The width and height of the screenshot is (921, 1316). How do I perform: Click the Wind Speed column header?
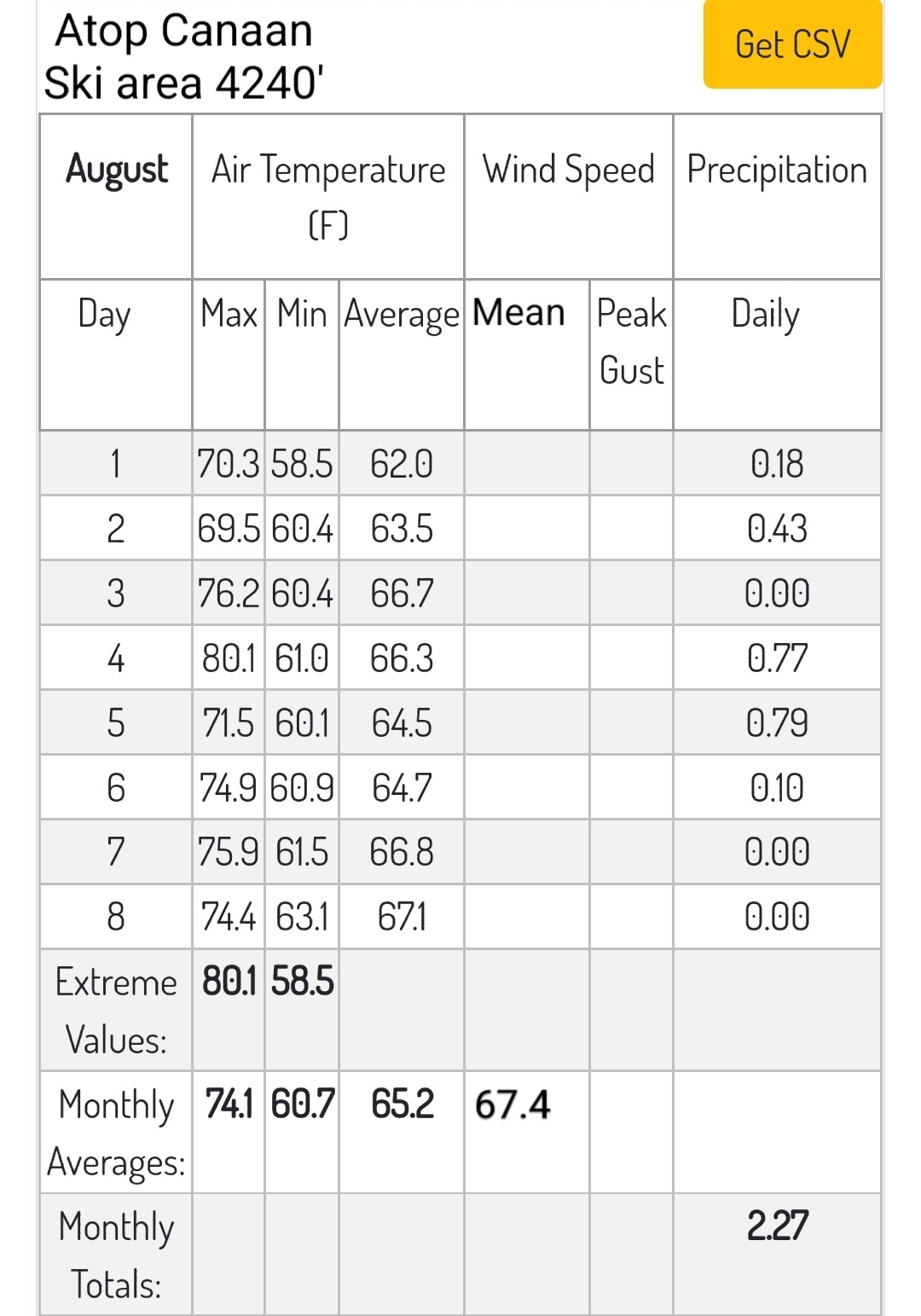(x=569, y=196)
